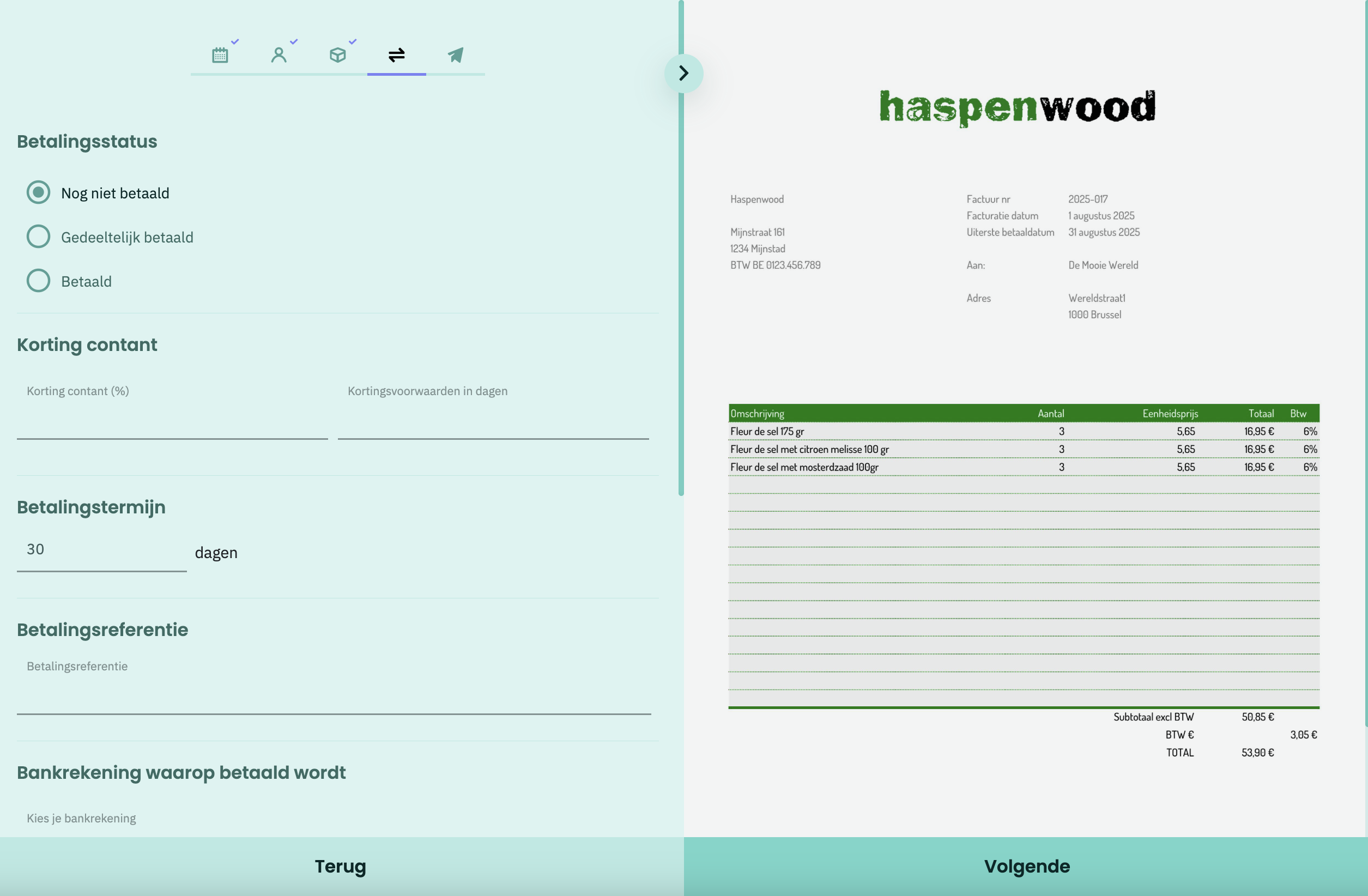Screen dimensions: 1368x896
Task: Click the 'Betalingstermijn' section heading
Action: (91, 507)
